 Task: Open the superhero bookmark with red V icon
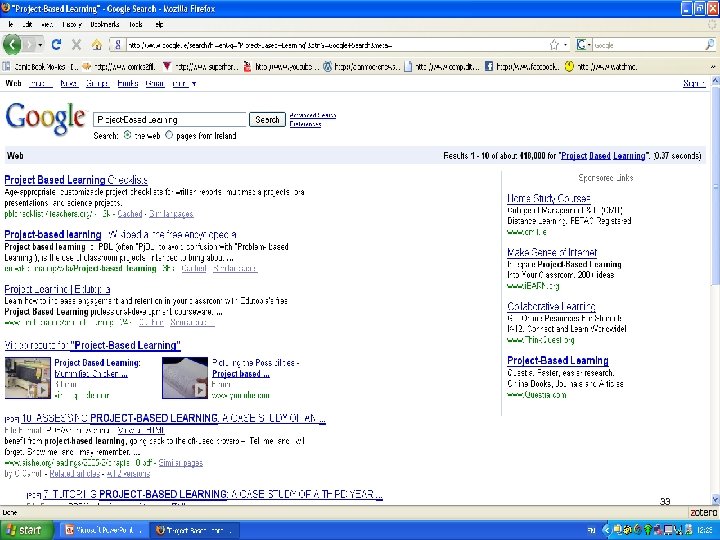201,67
